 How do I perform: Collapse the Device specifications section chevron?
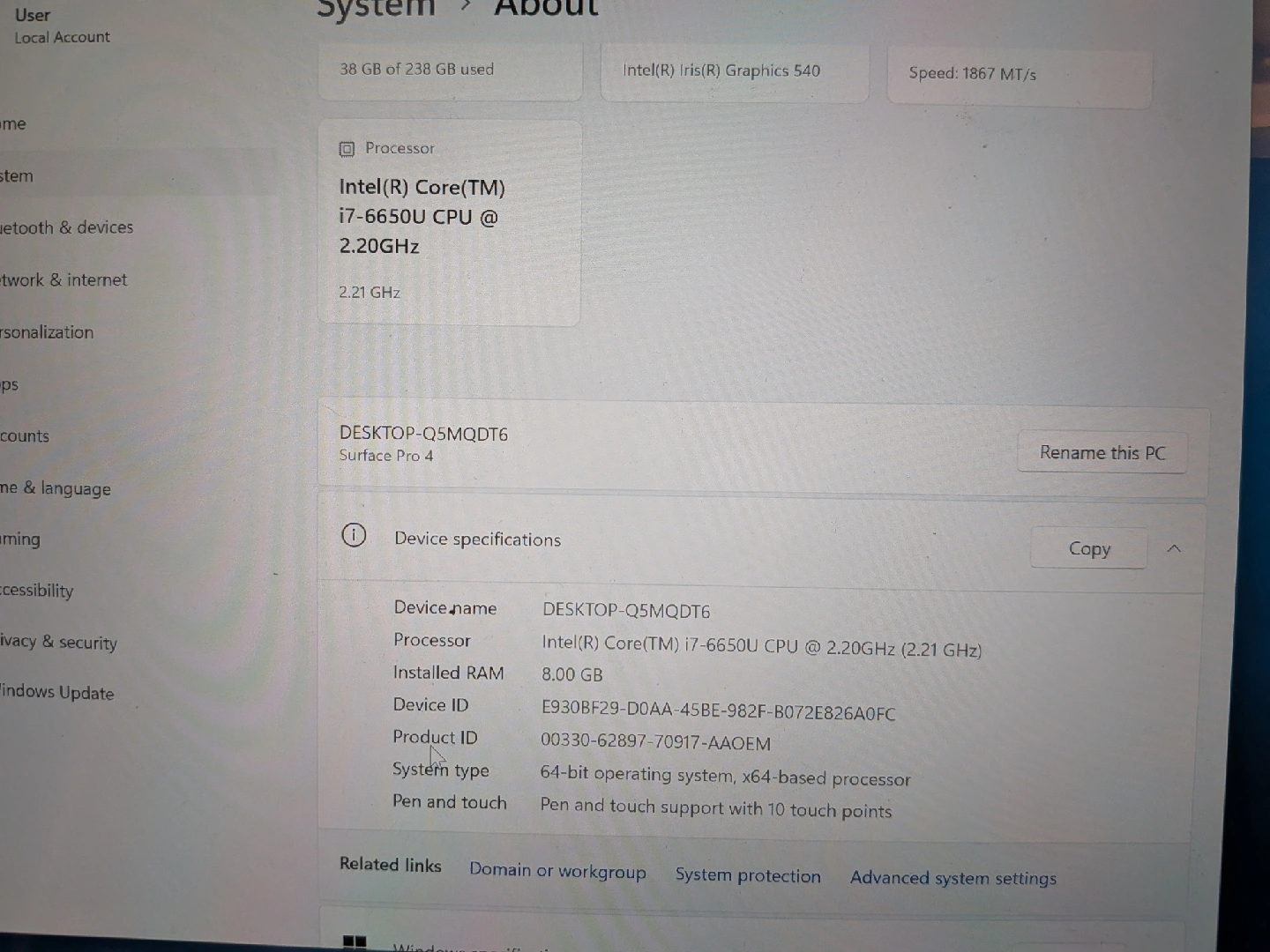tap(1173, 548)
